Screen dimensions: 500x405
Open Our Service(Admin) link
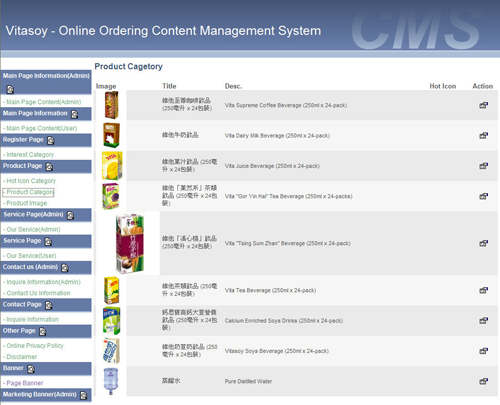tap(33, 229)
